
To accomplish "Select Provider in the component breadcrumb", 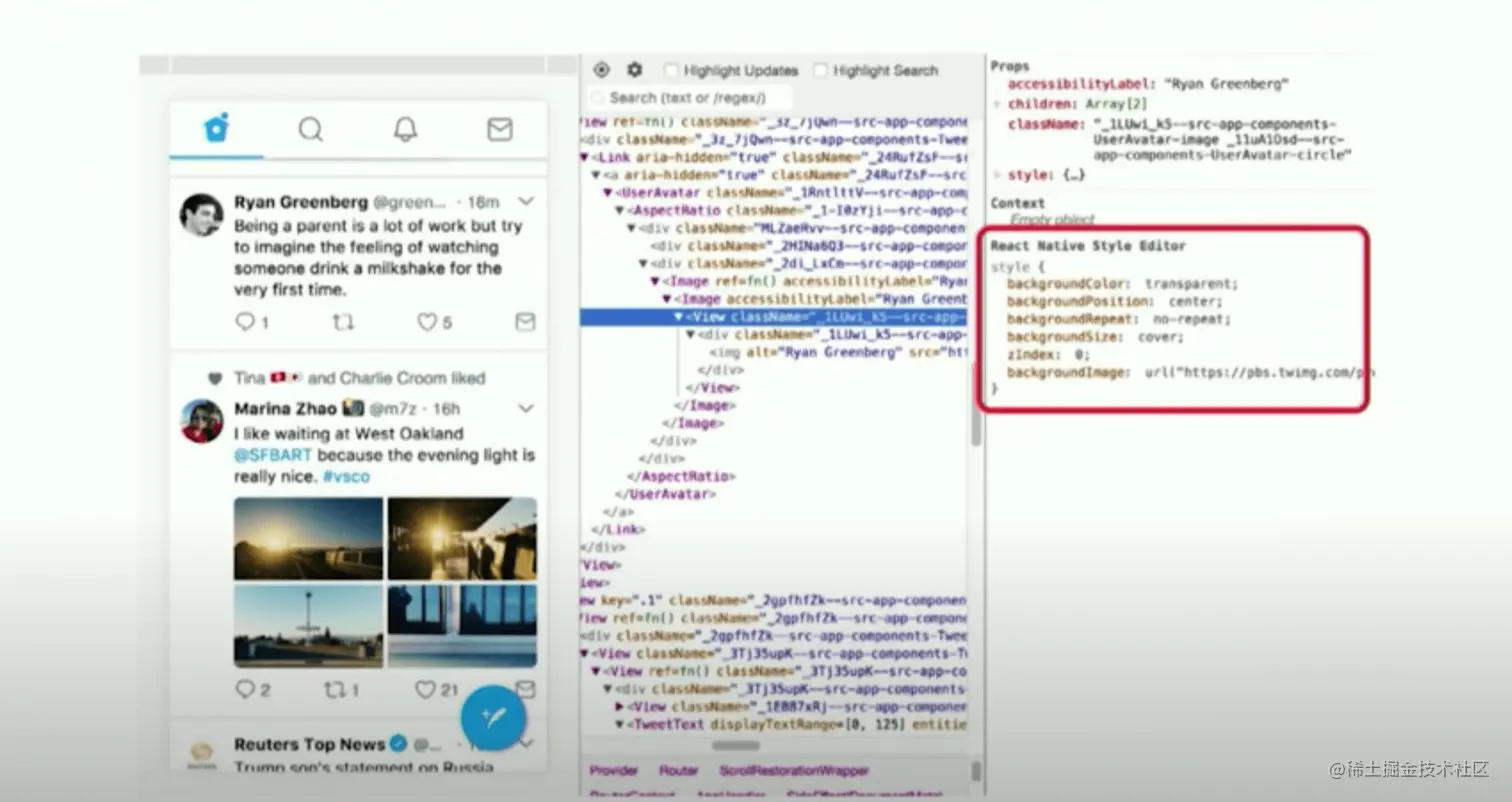I will (x=614, y=771).
